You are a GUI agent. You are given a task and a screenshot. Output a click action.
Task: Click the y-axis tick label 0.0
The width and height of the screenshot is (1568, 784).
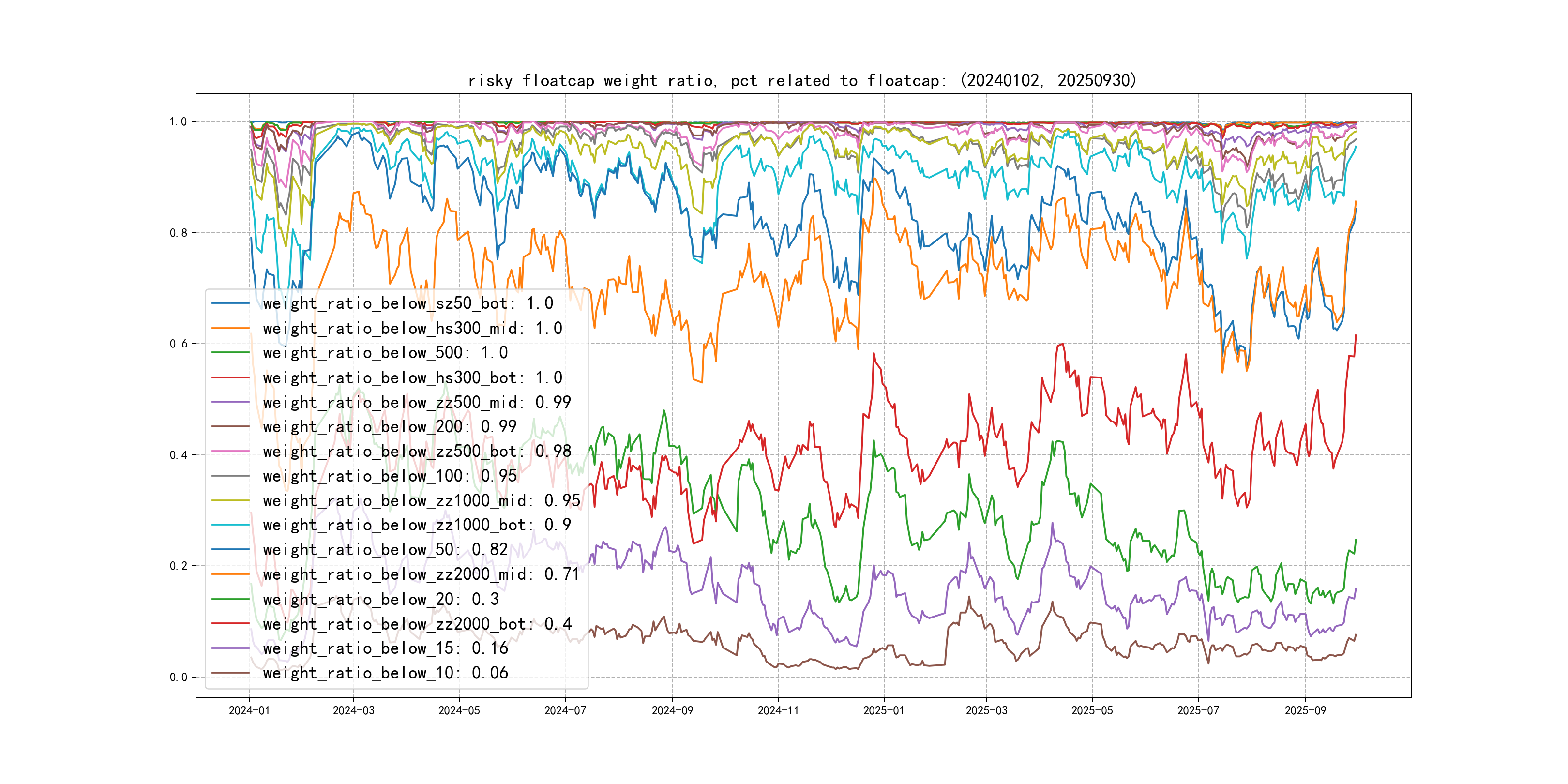tap(179, 678)
